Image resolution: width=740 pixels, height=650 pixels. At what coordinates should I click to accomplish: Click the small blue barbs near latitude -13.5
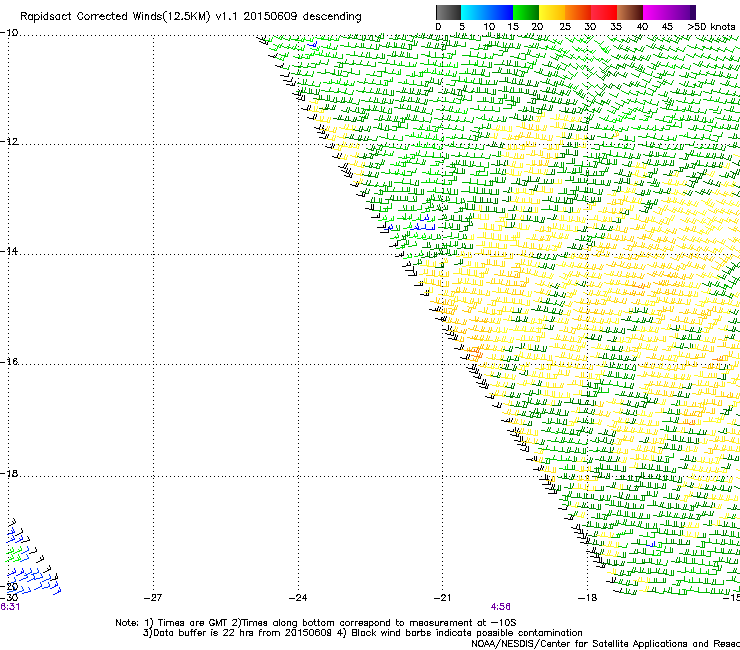pyautogui.click(x=422, y=224)
